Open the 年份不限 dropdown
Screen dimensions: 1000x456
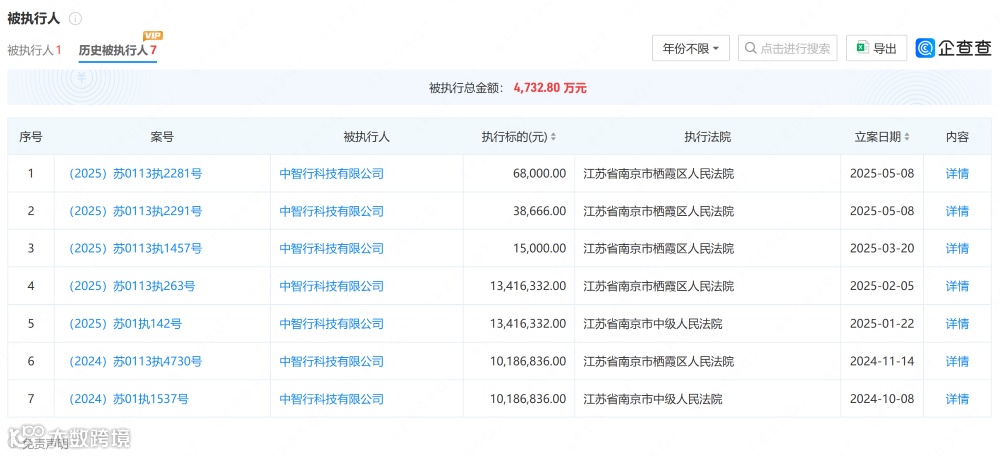[x=691, y=48]
